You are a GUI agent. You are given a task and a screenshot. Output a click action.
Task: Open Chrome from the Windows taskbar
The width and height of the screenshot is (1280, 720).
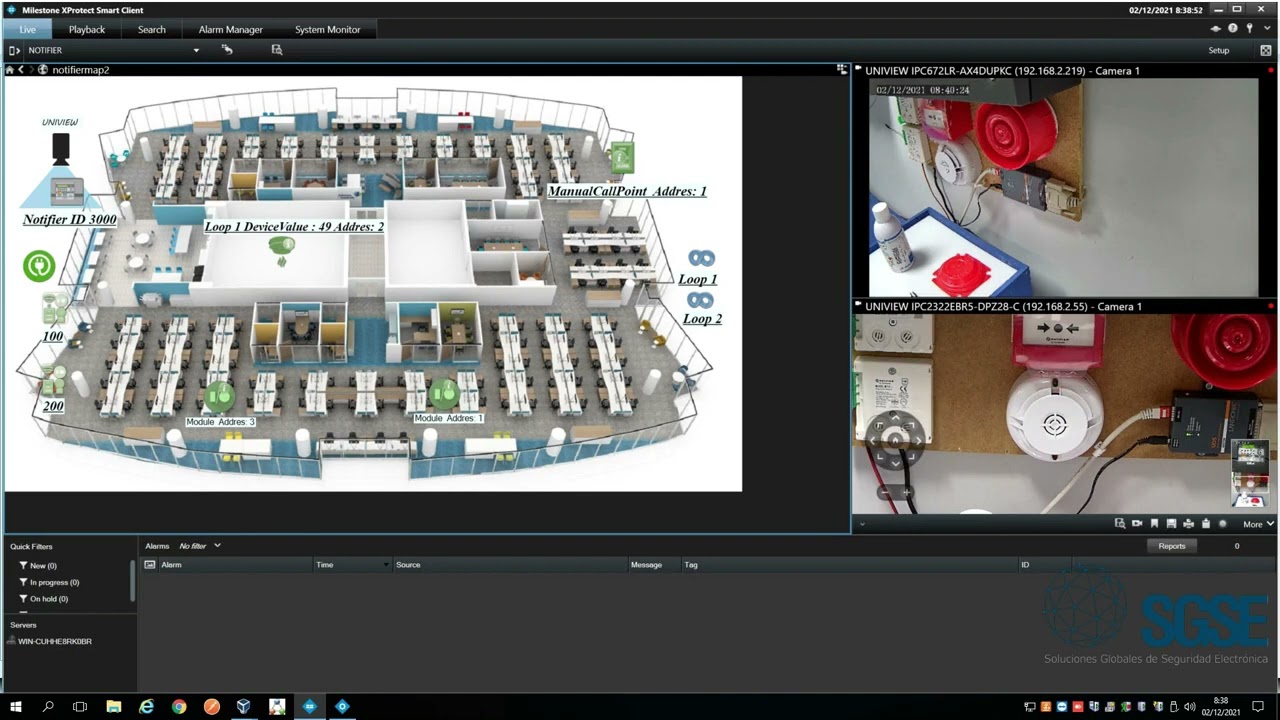pos(179,706)
